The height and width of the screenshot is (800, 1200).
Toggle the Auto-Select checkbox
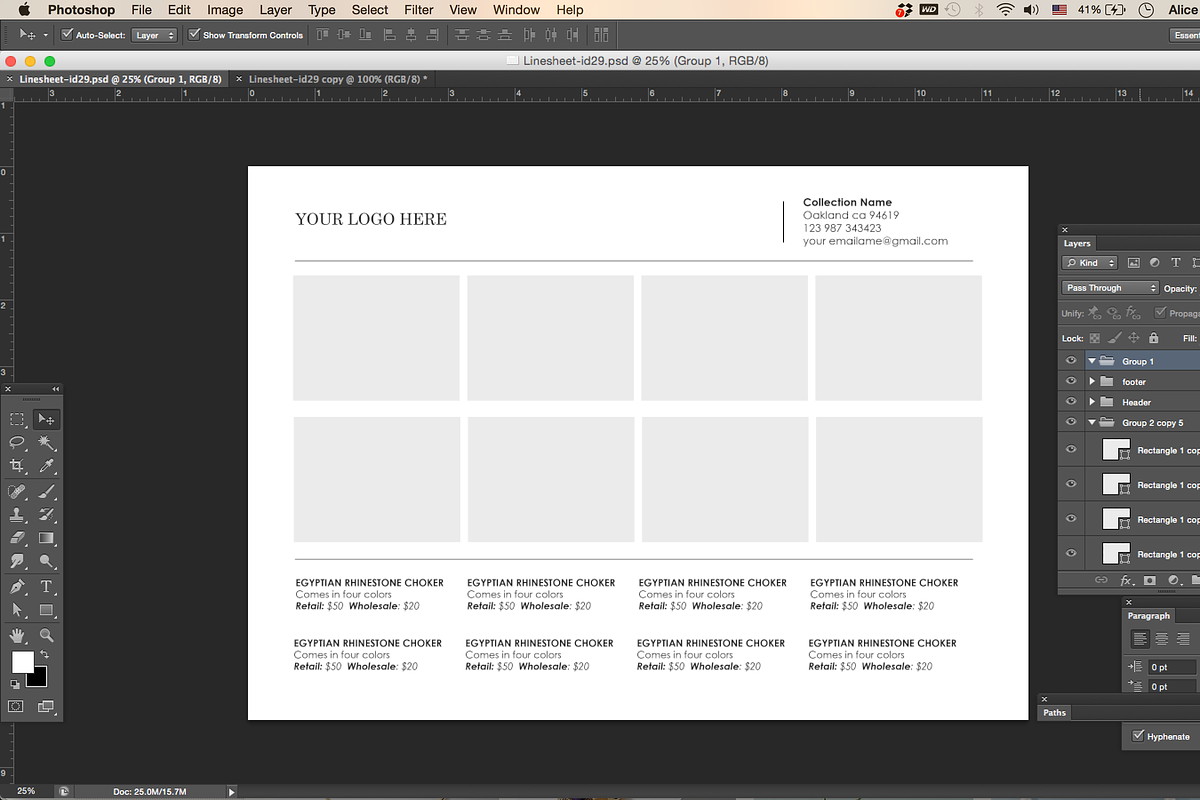tap(67, 34)
